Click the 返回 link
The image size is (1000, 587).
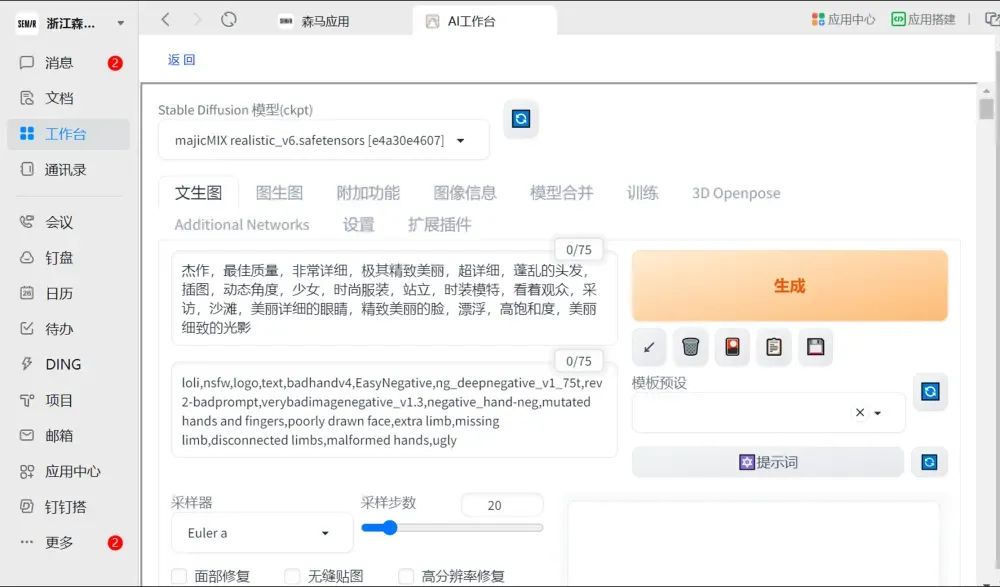(181, 59)
